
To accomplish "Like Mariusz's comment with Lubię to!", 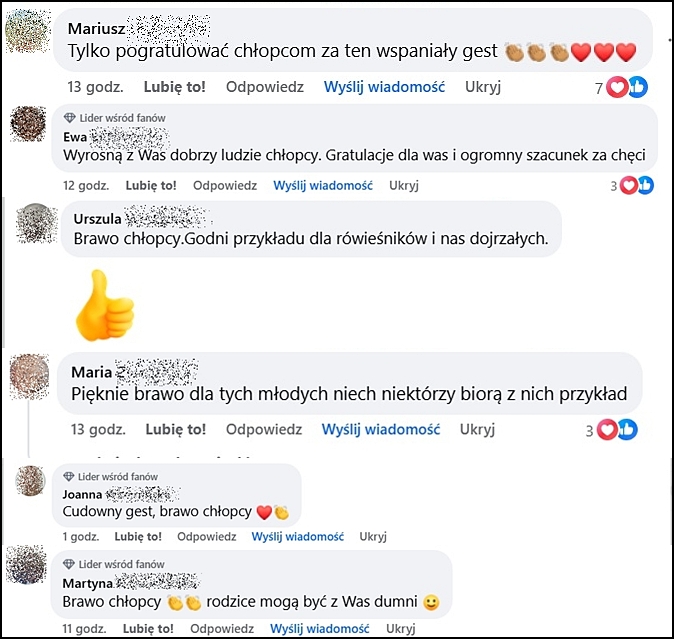I will (175, 87).
